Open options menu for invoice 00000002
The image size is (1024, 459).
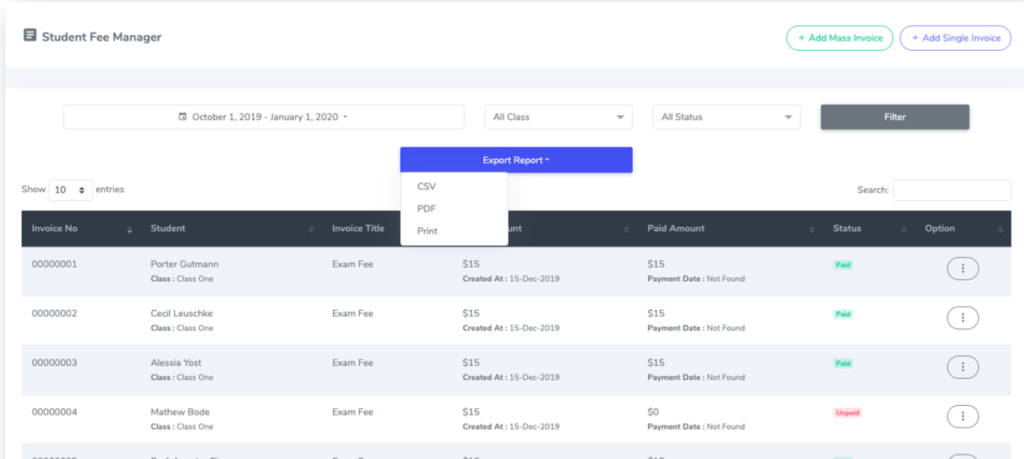coord(963,317)
